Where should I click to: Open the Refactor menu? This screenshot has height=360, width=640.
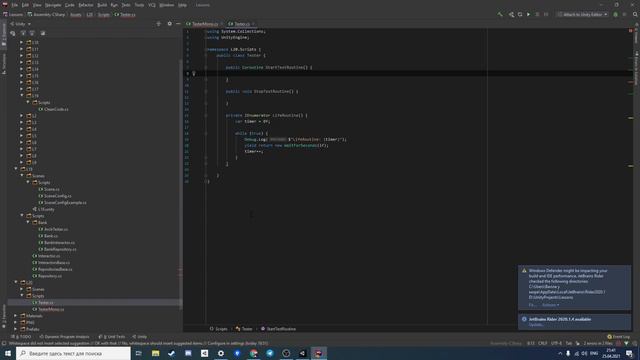86,5
